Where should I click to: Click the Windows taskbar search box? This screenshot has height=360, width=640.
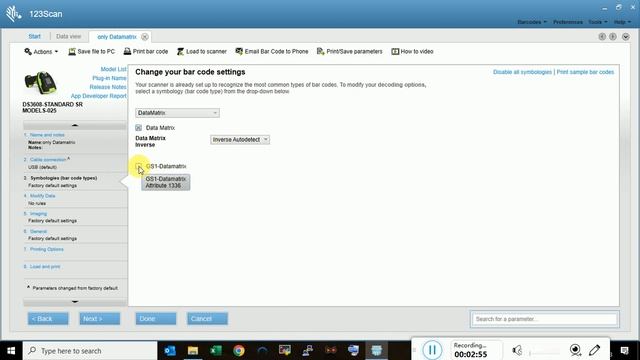(x=90, y=351)
